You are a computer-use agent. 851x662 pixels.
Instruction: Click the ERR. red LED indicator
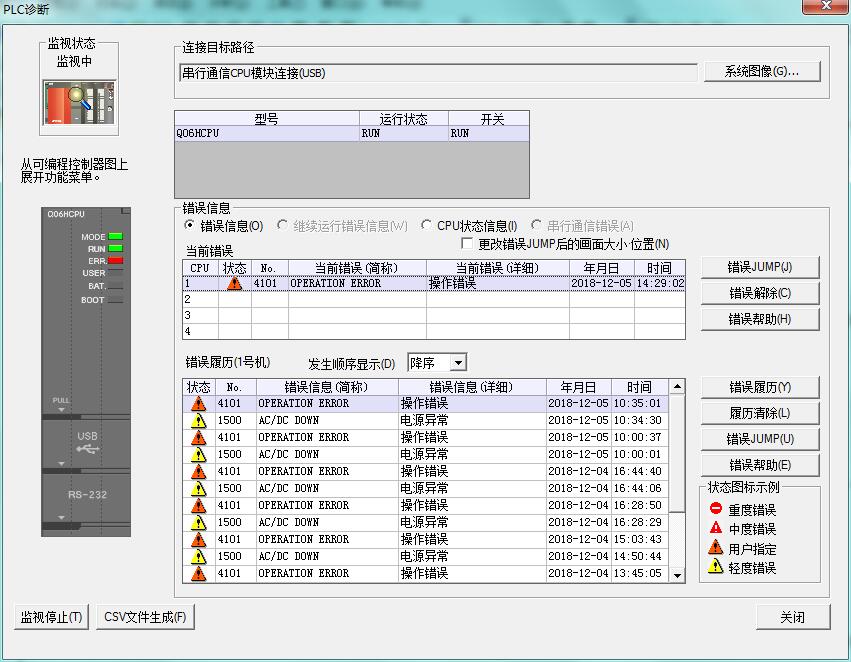(115, 261)
